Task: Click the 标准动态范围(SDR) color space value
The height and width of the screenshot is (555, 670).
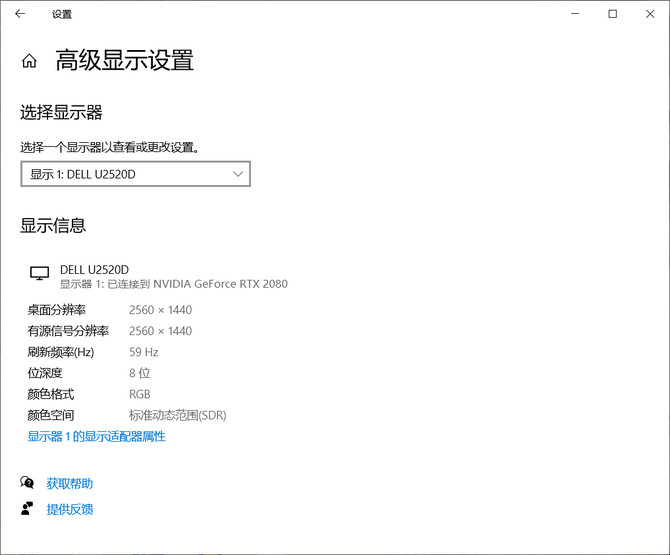Action: [x=178, y=415]
